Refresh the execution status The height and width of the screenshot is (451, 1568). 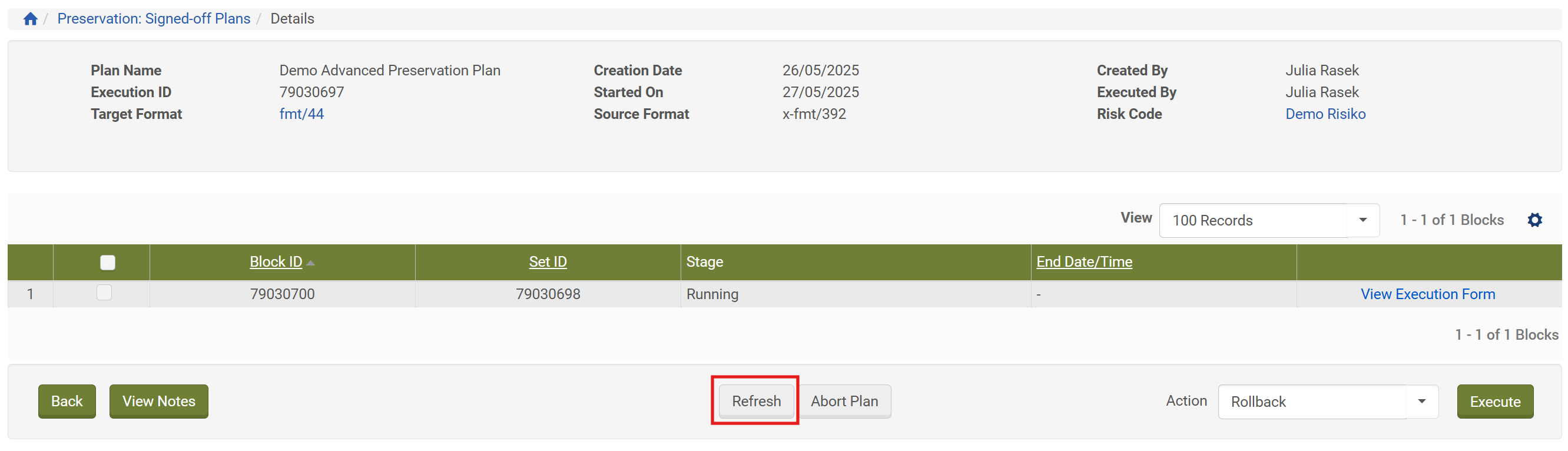[x=755, y=401]
